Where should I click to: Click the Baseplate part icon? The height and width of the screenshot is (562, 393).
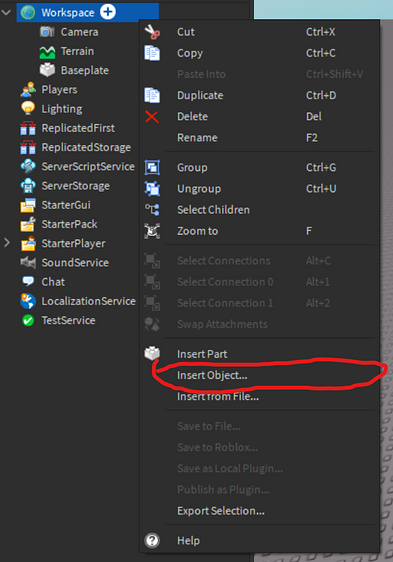47,70
